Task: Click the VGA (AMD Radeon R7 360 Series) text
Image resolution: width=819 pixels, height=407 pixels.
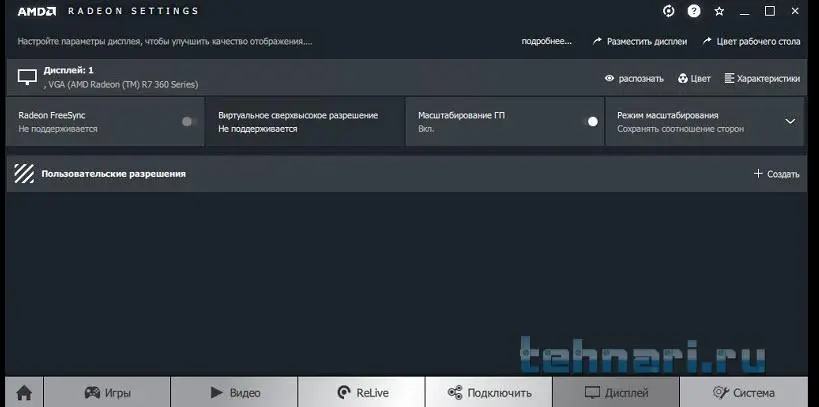Action: (x=121, y=84)
